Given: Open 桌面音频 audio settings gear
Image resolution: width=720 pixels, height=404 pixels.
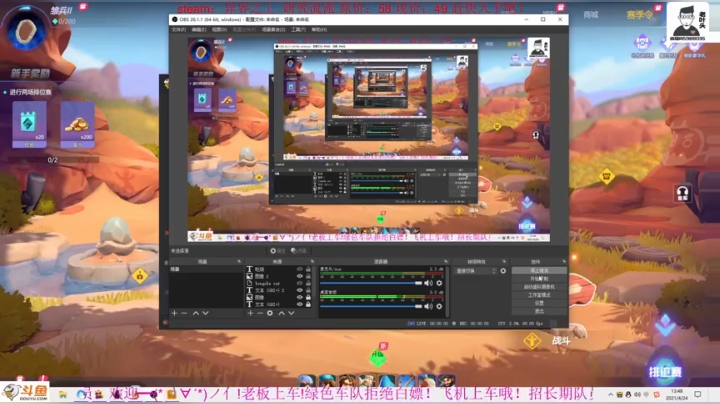Looking at the screenshot, I should pyautogui.click(x=439, y=306).
